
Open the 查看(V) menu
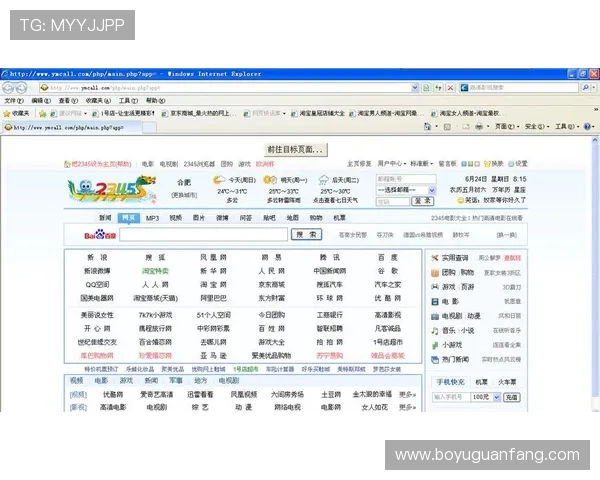tap(68, 101)
